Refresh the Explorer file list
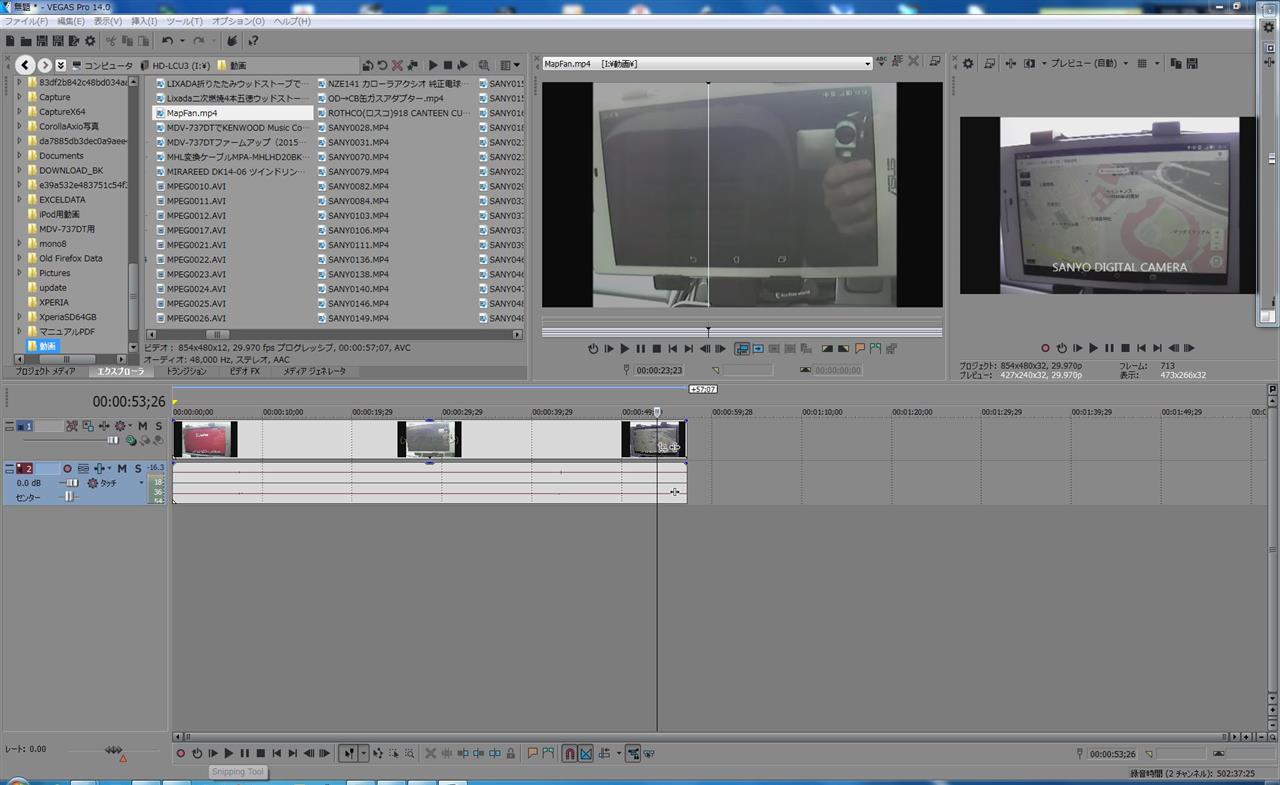This screenshot has height=785, width=1280. [x=382, y=65]
